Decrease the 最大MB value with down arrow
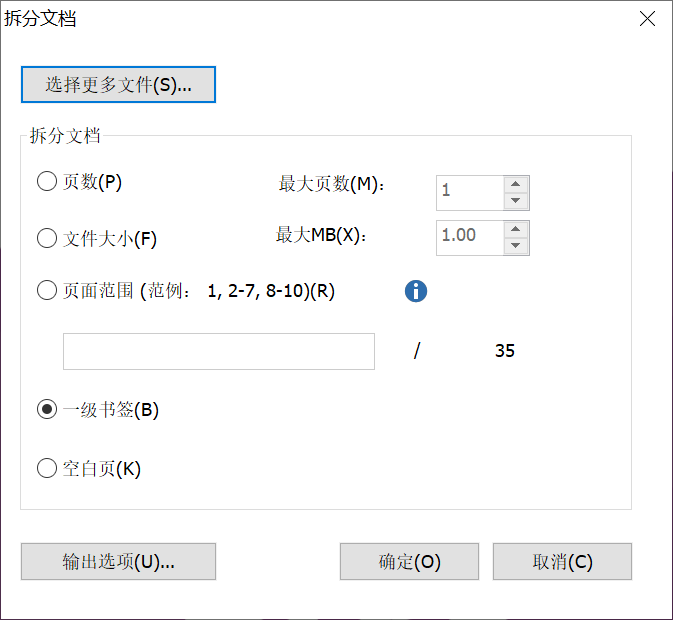This screenshot has height=620, width=673. point(515,246)
